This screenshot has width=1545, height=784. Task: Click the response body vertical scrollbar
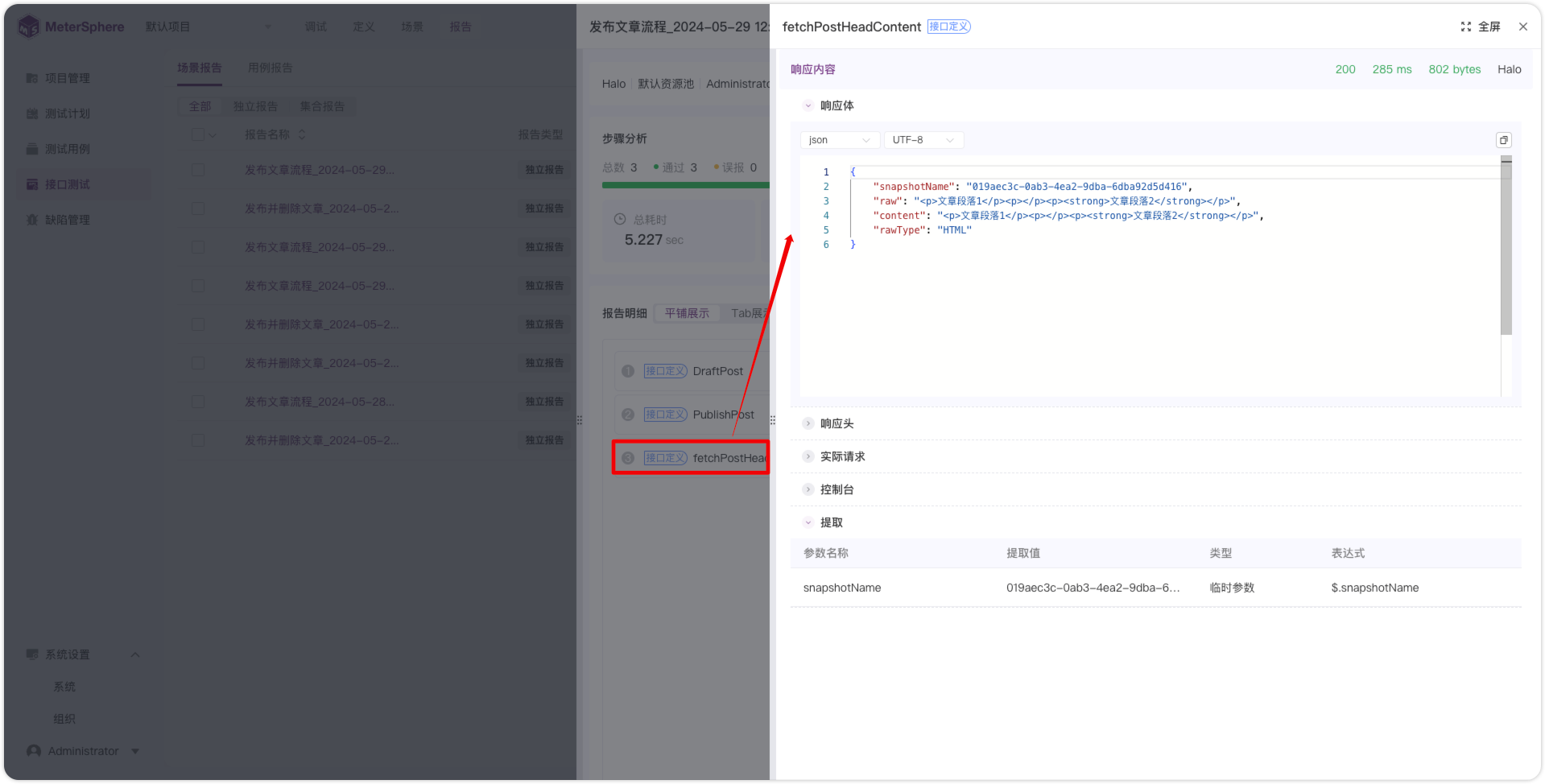point(1506,246)
